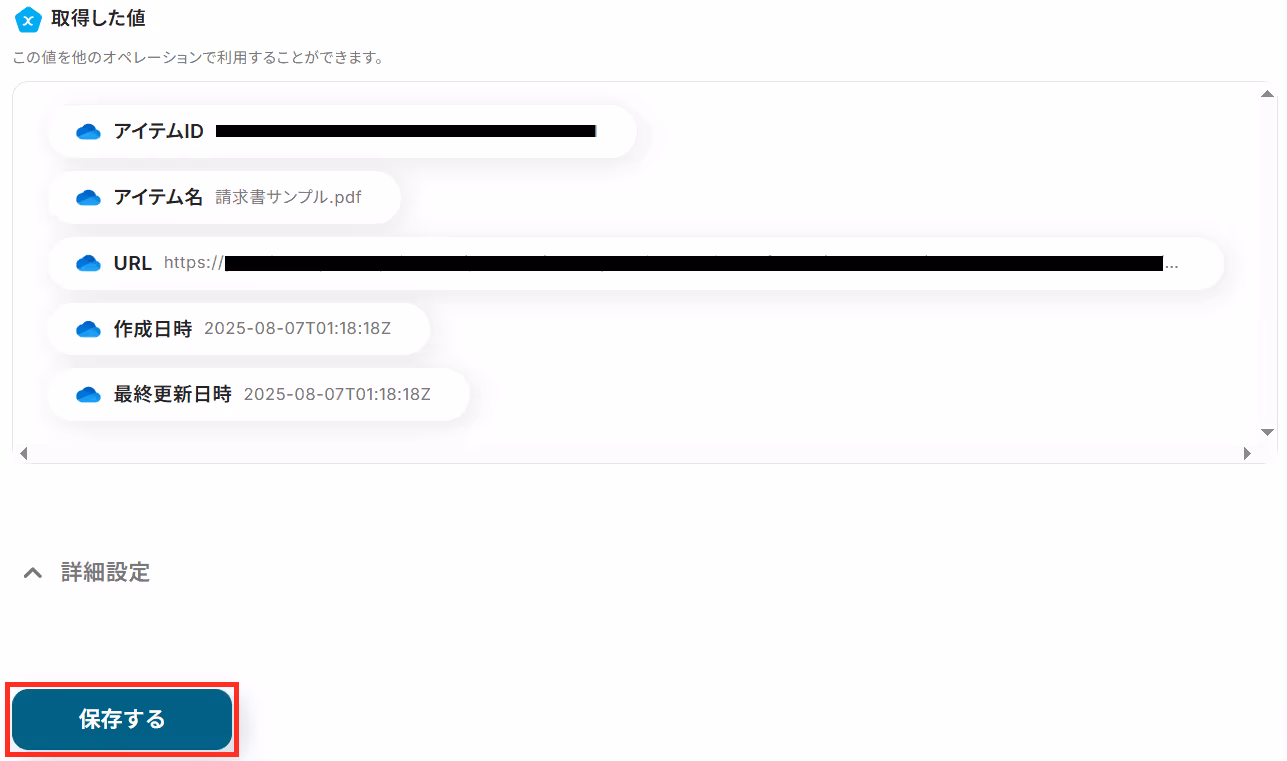Viewport: 1287px width, 761px height.
Task: Select the 請求書サンプル.pdf item name value
Action: (289, 198)
